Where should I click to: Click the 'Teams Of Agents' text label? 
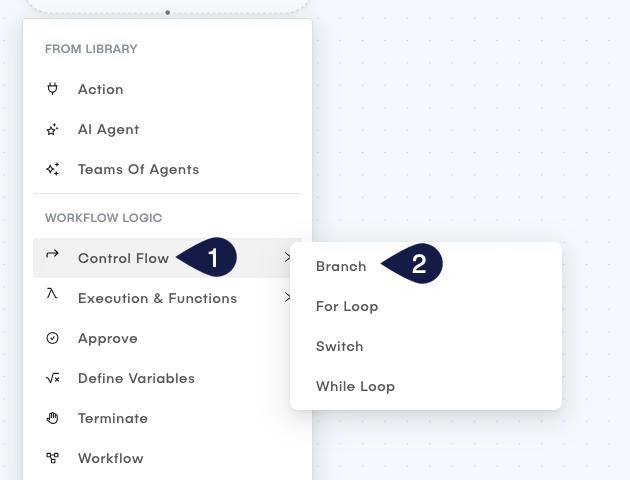(x=138, y=169)
